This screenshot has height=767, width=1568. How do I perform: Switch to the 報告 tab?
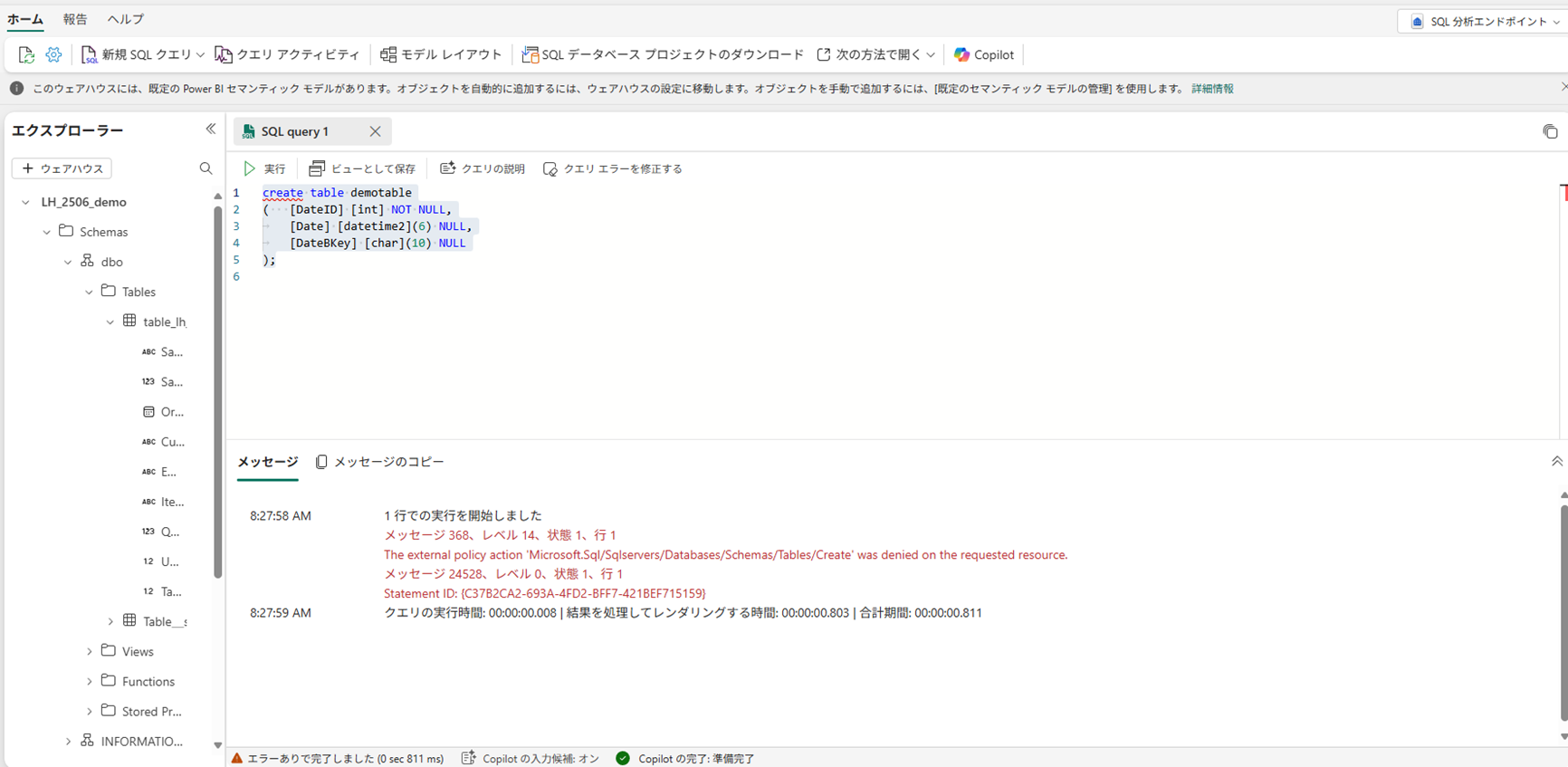[75, 19]
